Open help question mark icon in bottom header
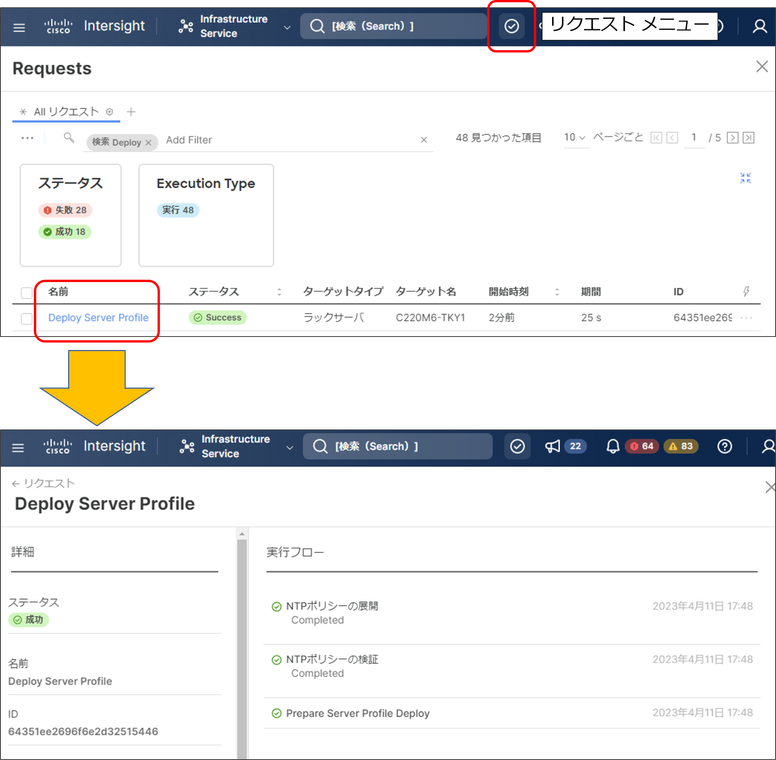The width and height of the screenshot is (776, 760). tap(725, 446)
